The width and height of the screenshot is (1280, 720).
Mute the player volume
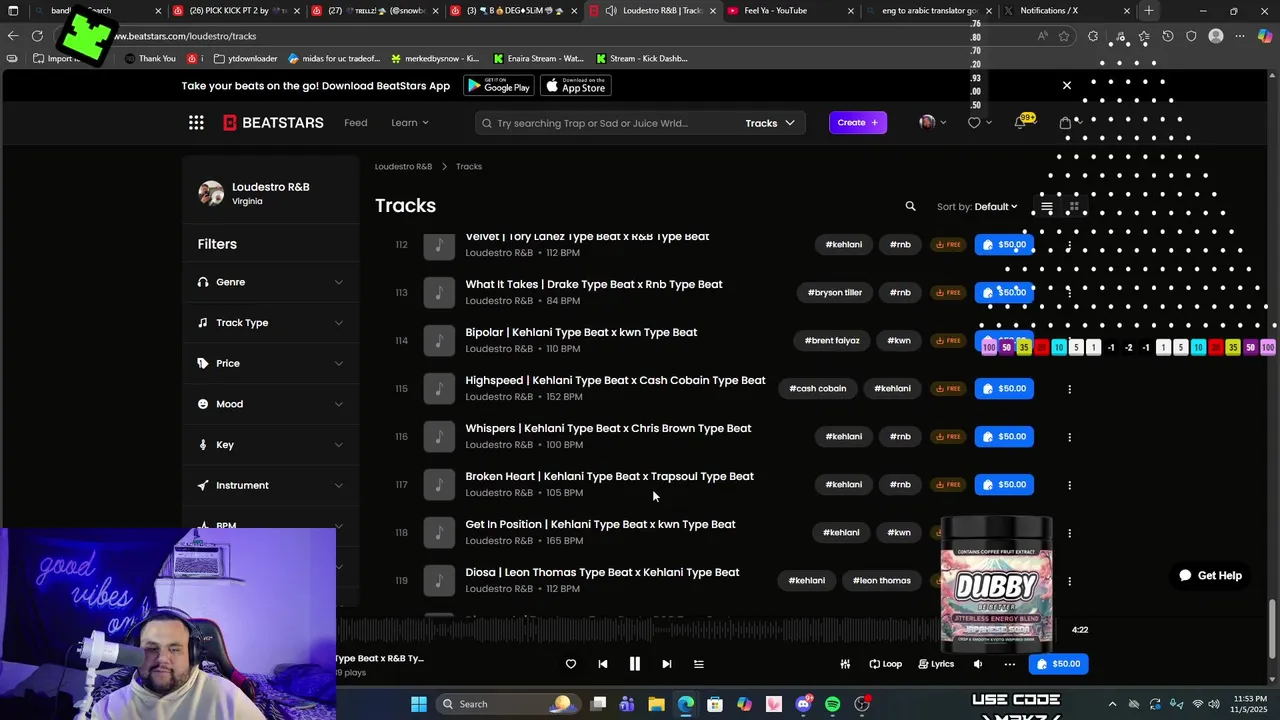pyautogui.click(x=978, y=664)
